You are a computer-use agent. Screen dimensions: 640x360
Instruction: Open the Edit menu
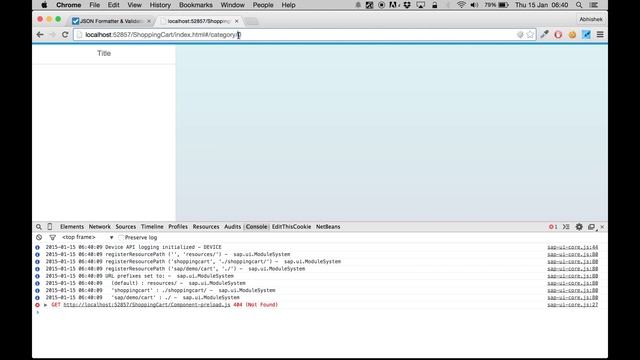(113, 5)
